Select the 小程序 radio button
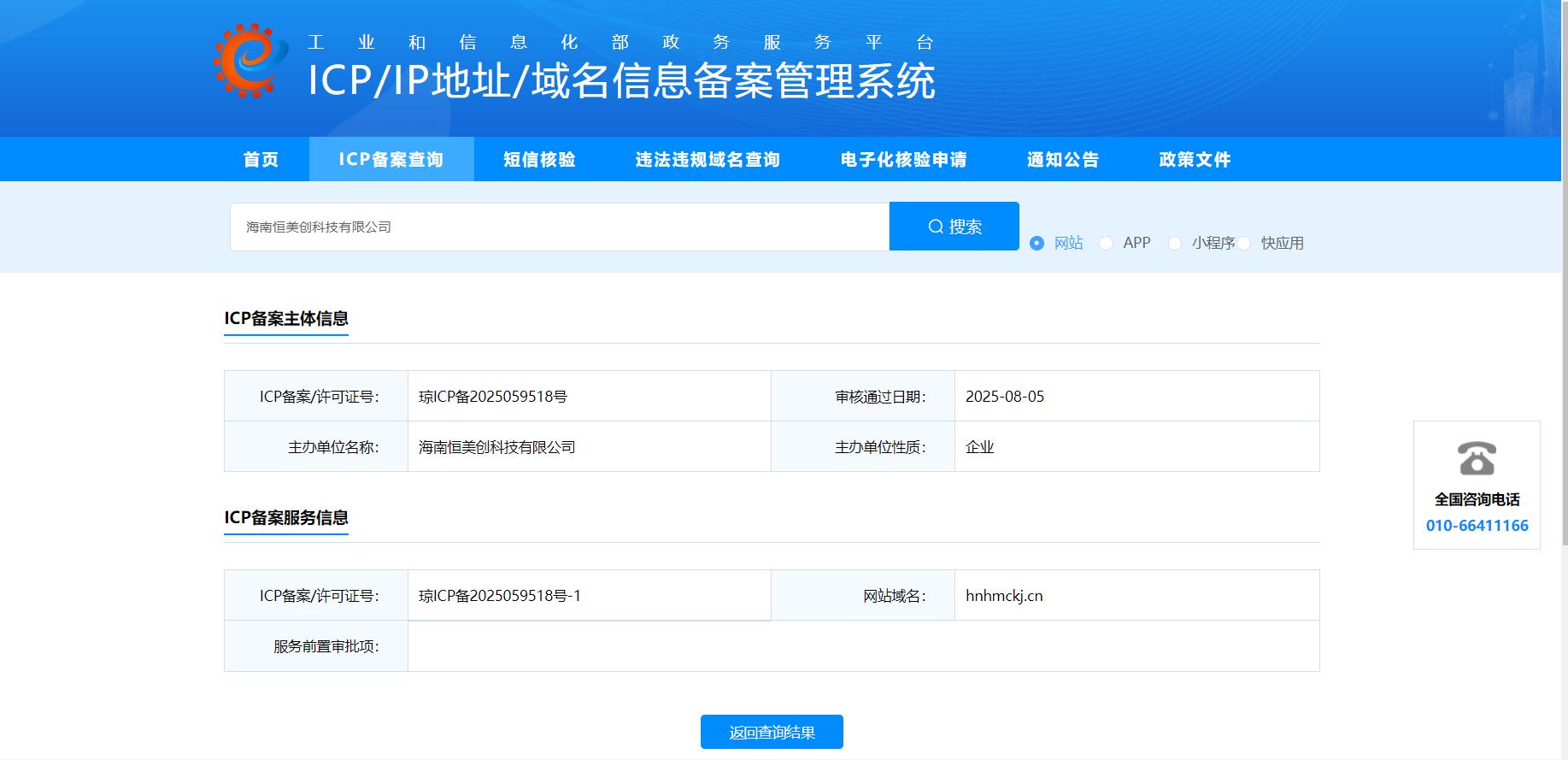 tap(1175, 244)
